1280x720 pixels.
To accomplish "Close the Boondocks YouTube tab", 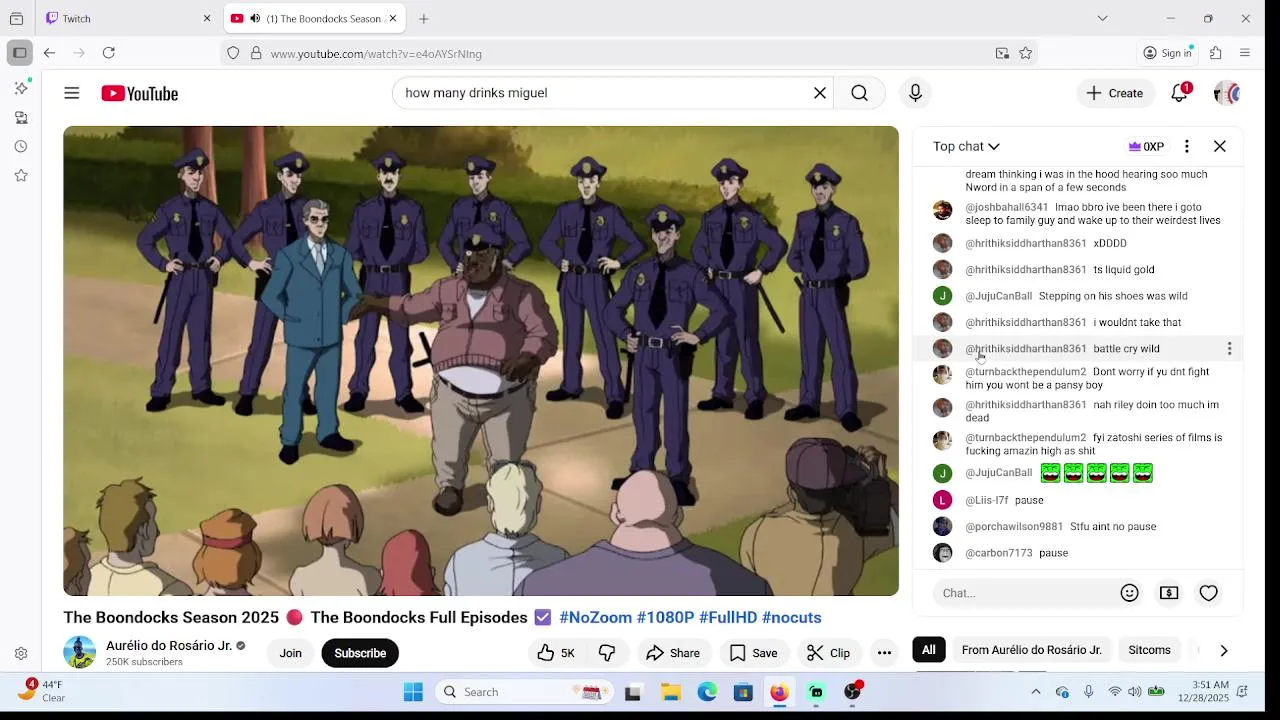I will click(x=393, y=18).
